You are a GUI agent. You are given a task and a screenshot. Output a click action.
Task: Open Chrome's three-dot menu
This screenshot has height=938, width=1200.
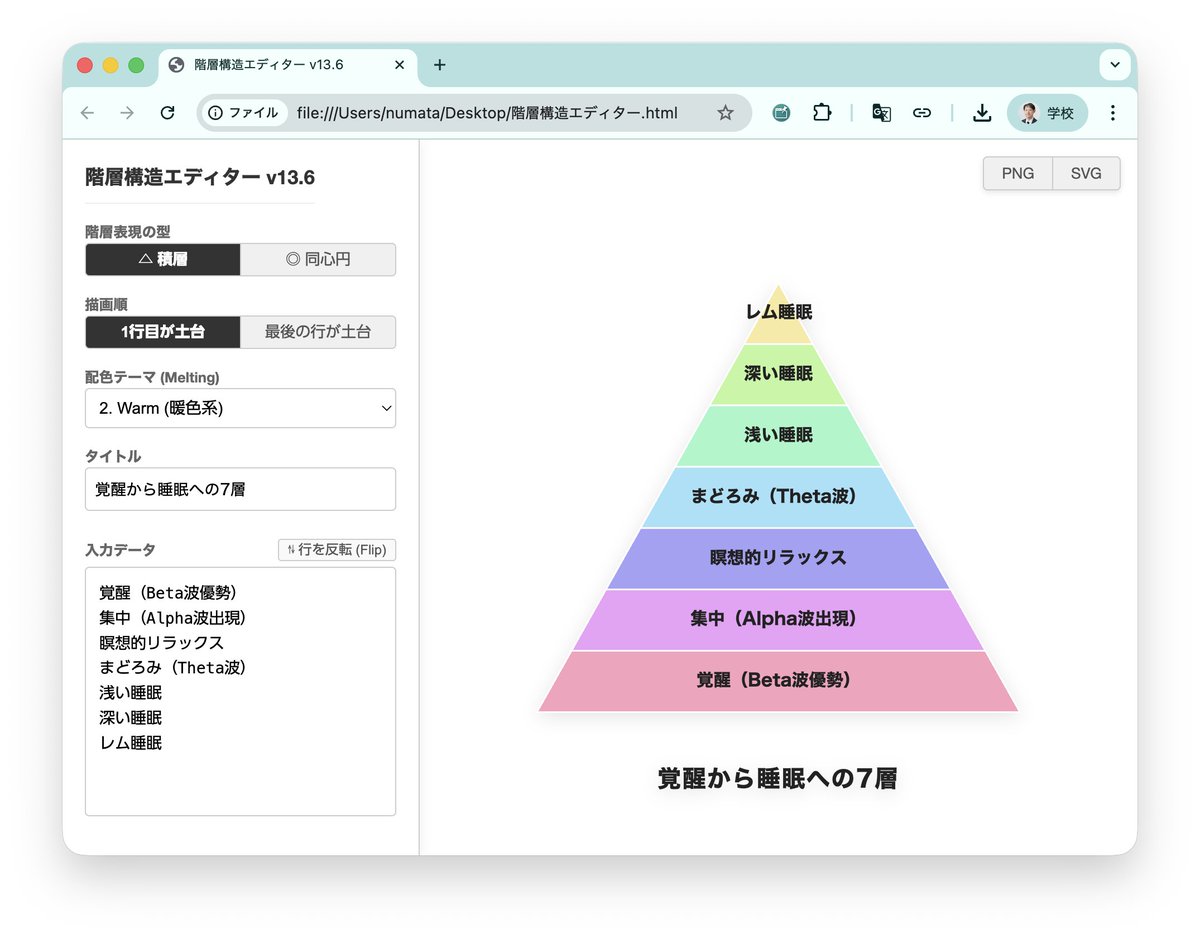click(x=1112, y=113)
